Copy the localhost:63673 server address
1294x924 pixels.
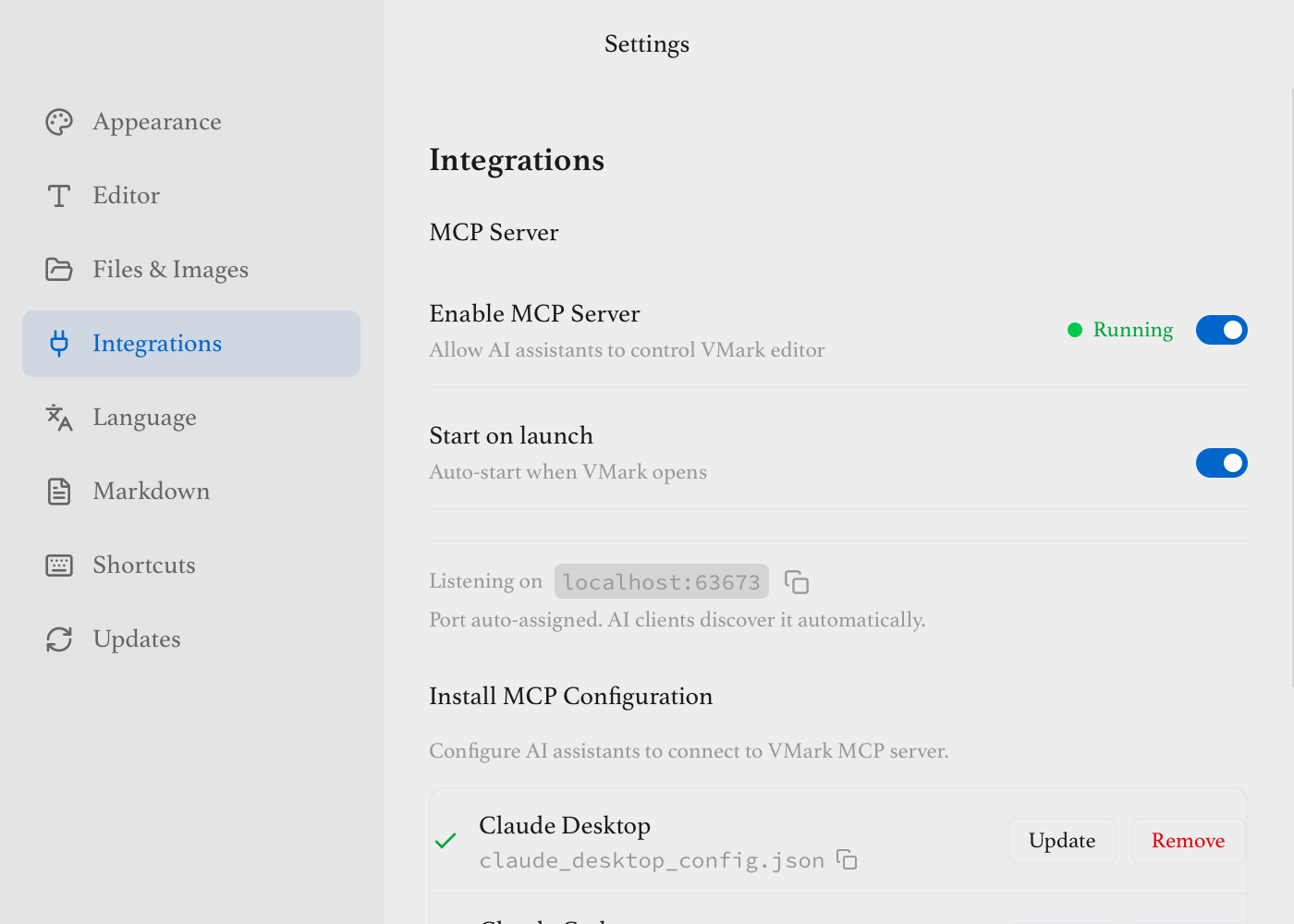pyautogui.click(x=797, y=581)
